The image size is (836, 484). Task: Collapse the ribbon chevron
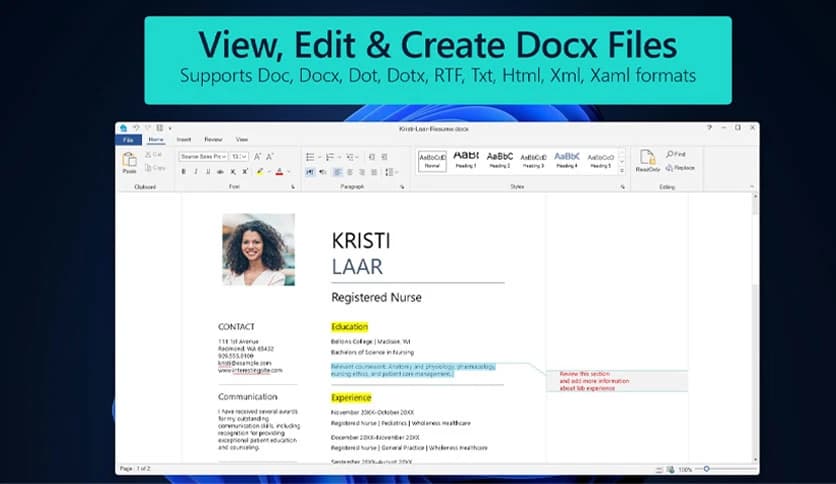[x=752, y=187]
